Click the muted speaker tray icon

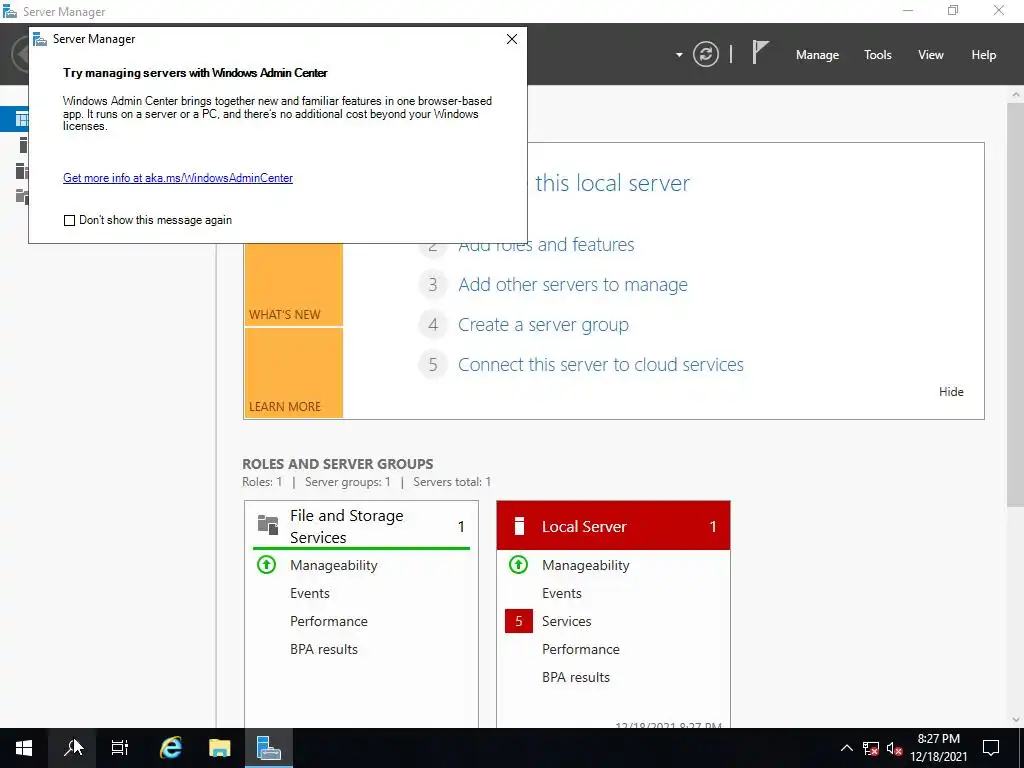coord(894,748)
